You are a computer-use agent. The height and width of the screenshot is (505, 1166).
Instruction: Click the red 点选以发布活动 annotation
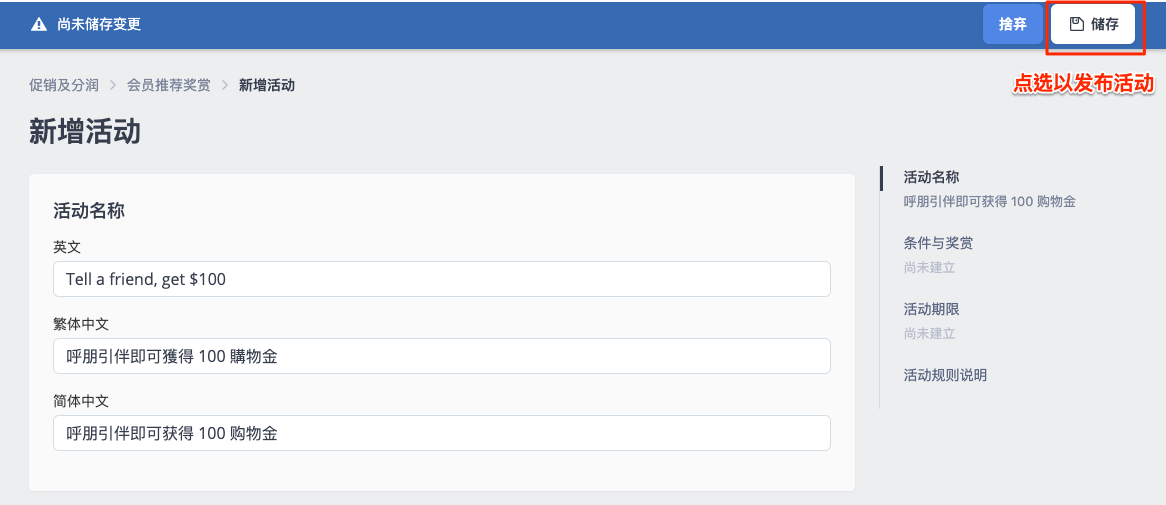coord(1083,84)
